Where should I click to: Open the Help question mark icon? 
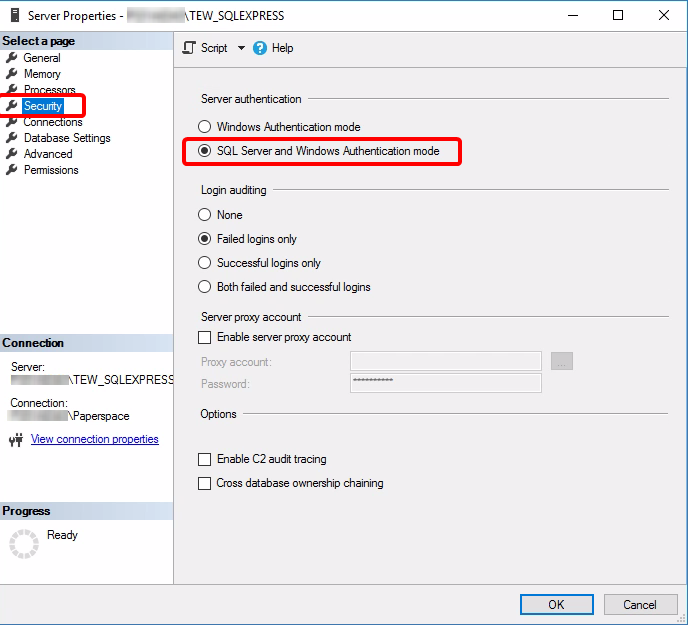[260, 48]
